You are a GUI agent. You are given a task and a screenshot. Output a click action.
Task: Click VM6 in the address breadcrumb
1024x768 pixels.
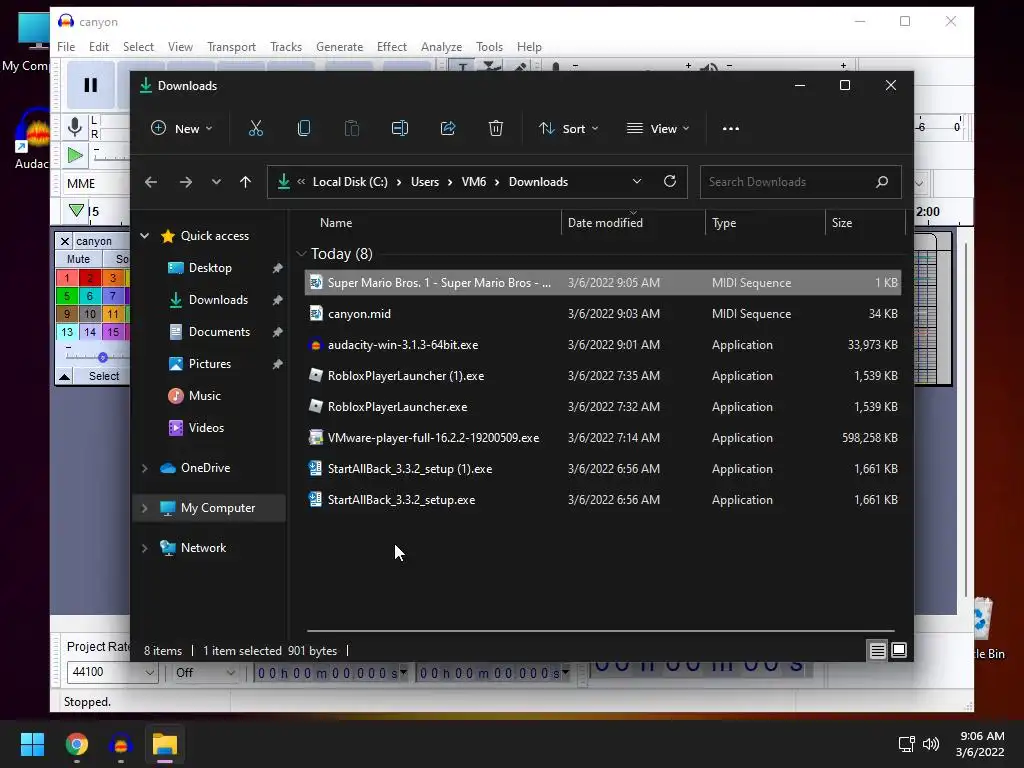point(473,182)
